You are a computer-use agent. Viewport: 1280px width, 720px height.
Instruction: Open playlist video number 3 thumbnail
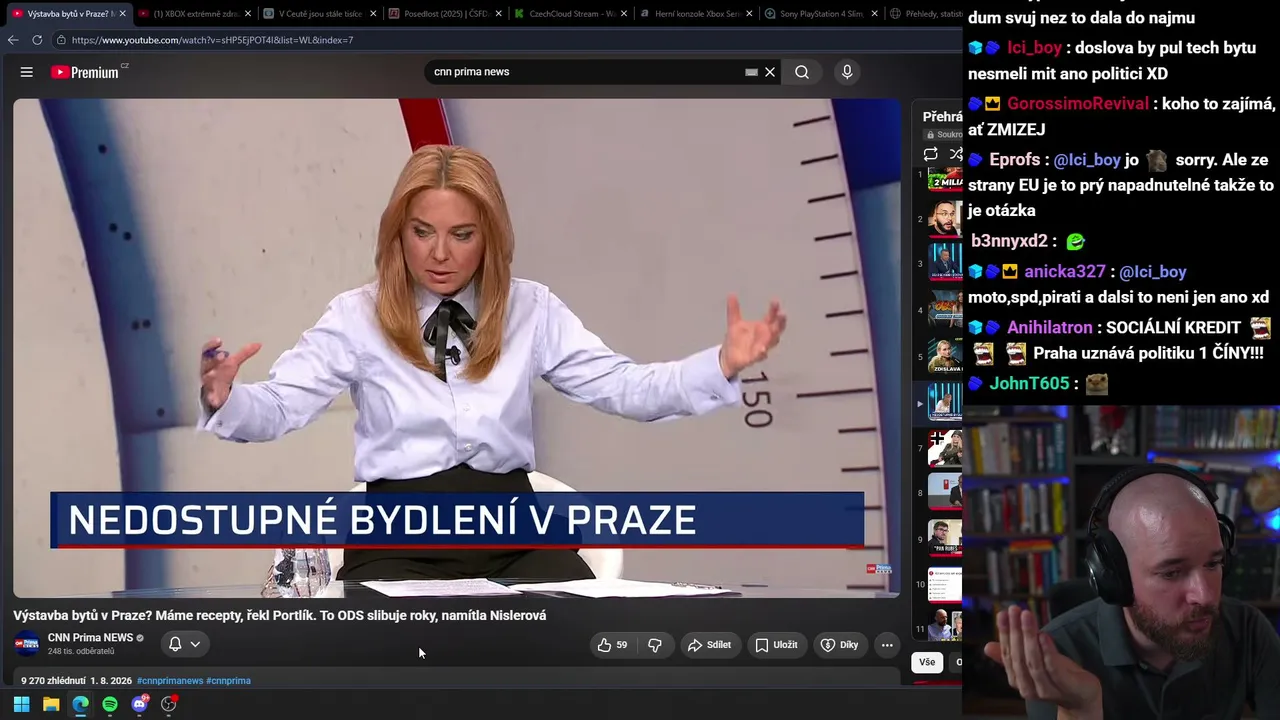[x=945, y=264]
